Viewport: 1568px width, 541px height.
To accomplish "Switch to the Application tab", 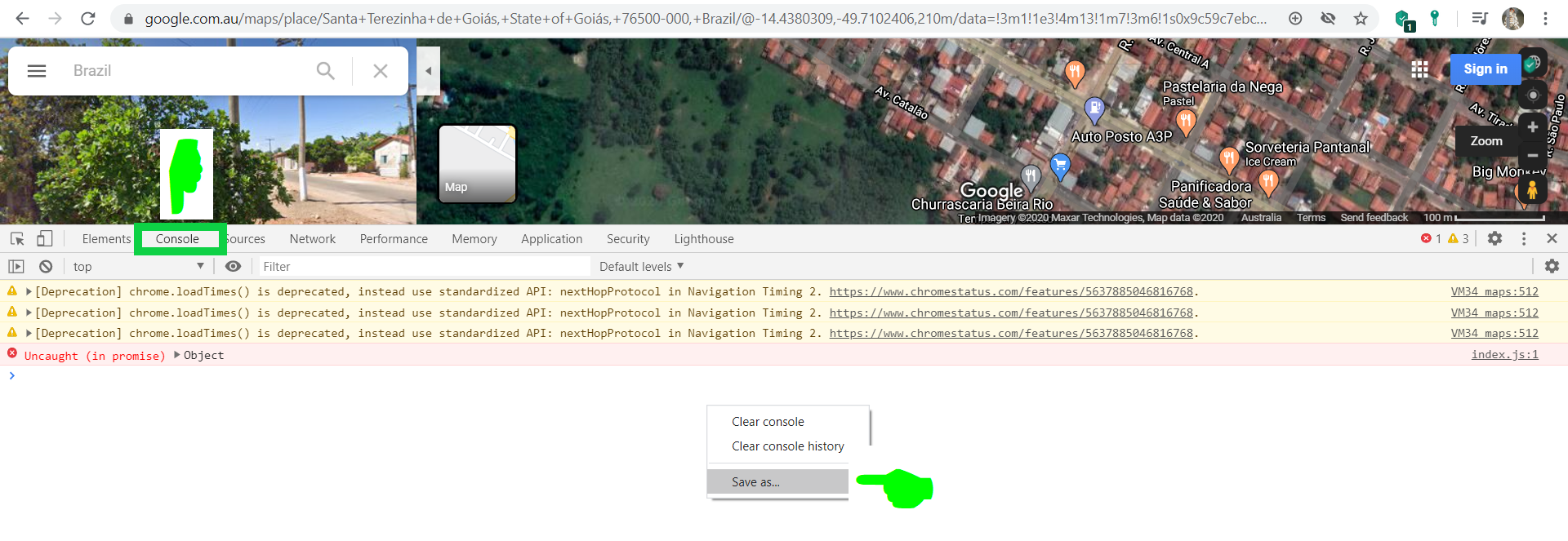I will [x=552, y=239].
